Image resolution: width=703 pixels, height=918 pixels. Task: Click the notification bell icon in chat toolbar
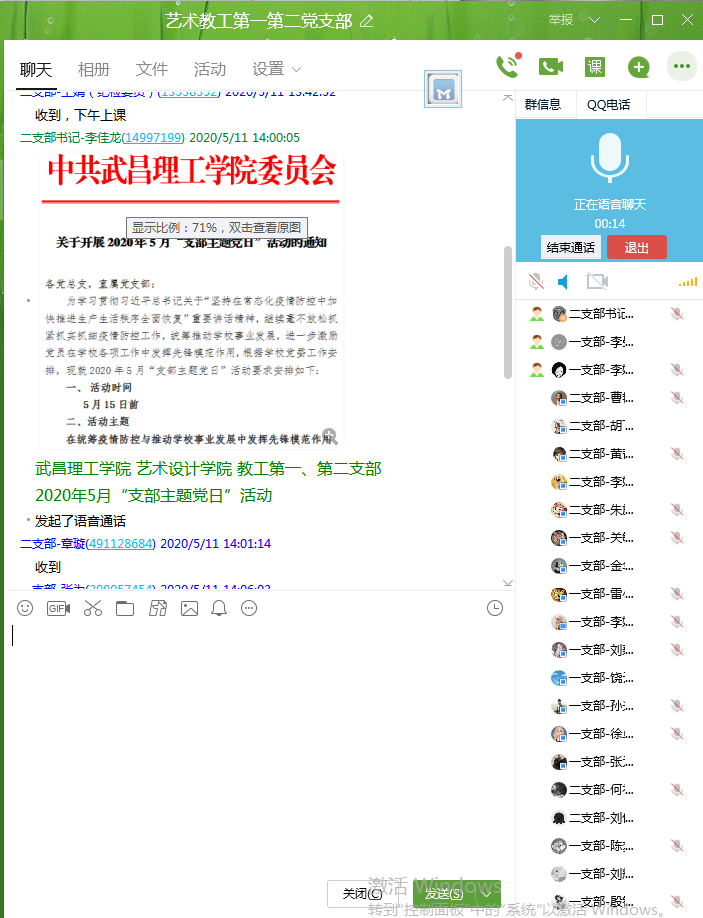point(219,608)
